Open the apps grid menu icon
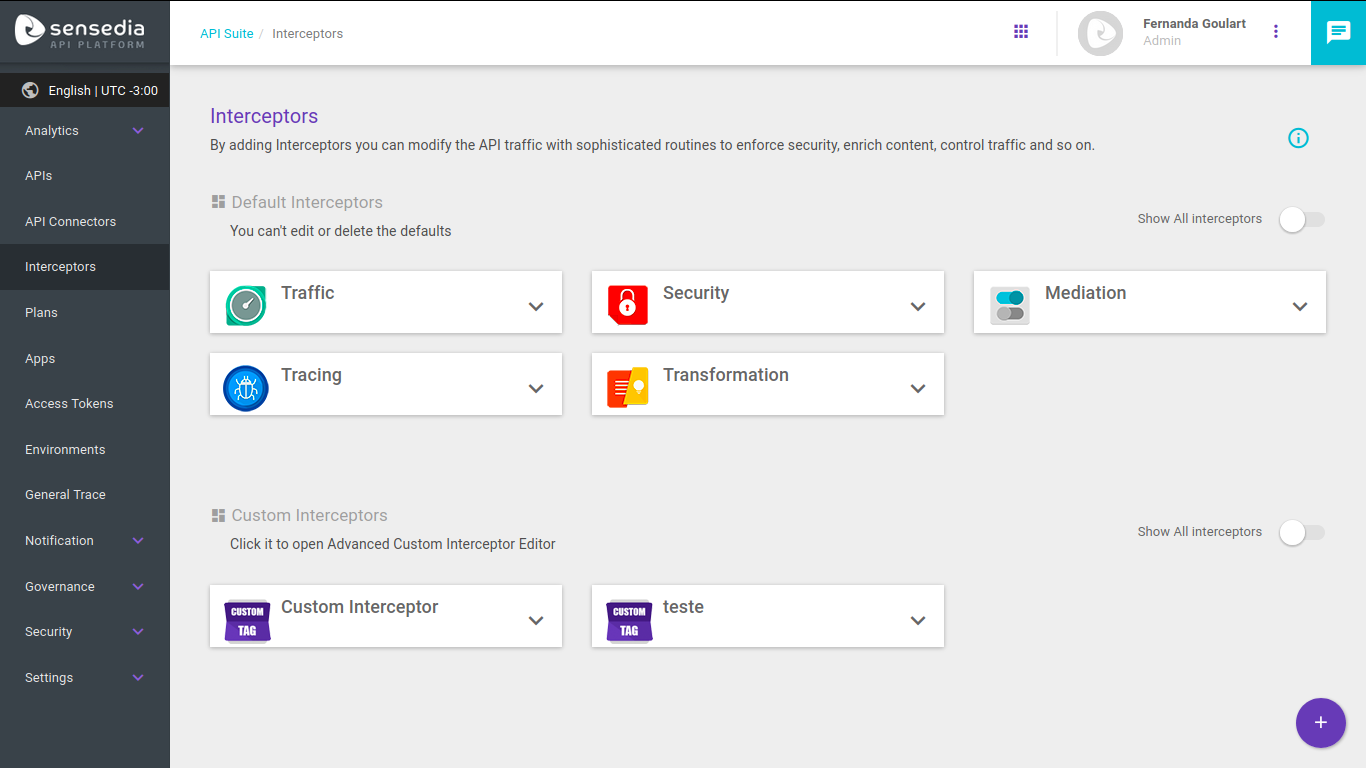 coord(1021,32)
